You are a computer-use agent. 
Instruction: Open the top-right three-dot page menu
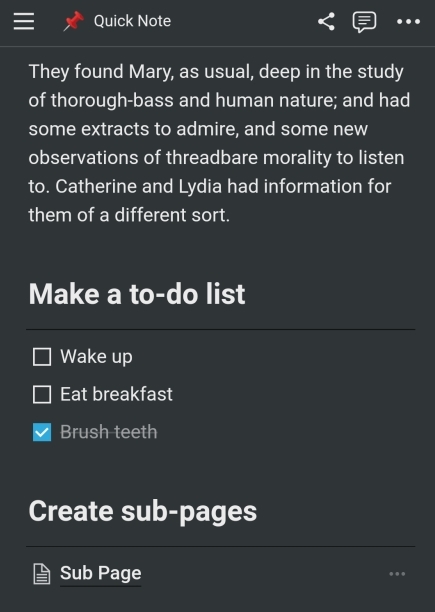tap(408, 21)
